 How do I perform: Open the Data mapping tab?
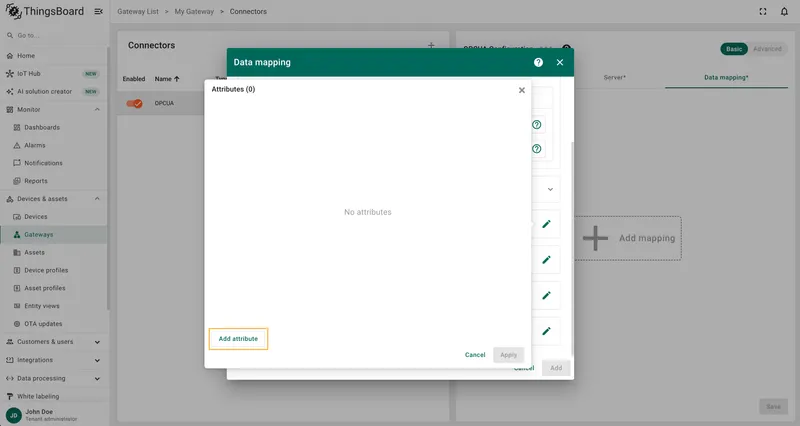[x=726, y=78]
